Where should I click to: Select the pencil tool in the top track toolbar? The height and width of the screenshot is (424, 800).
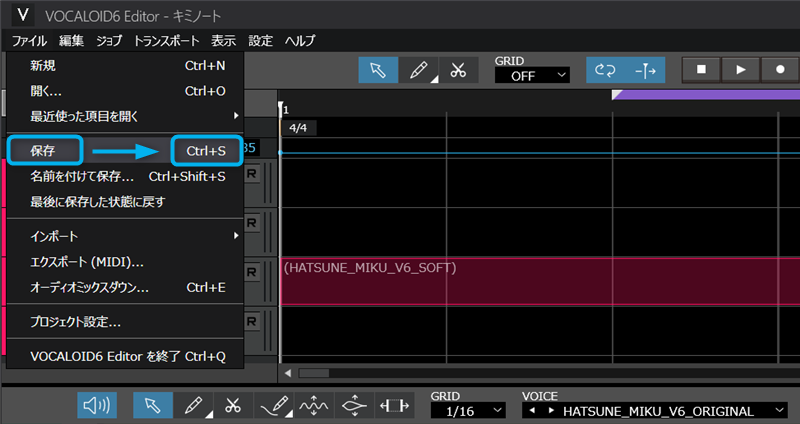click(418, 70)
